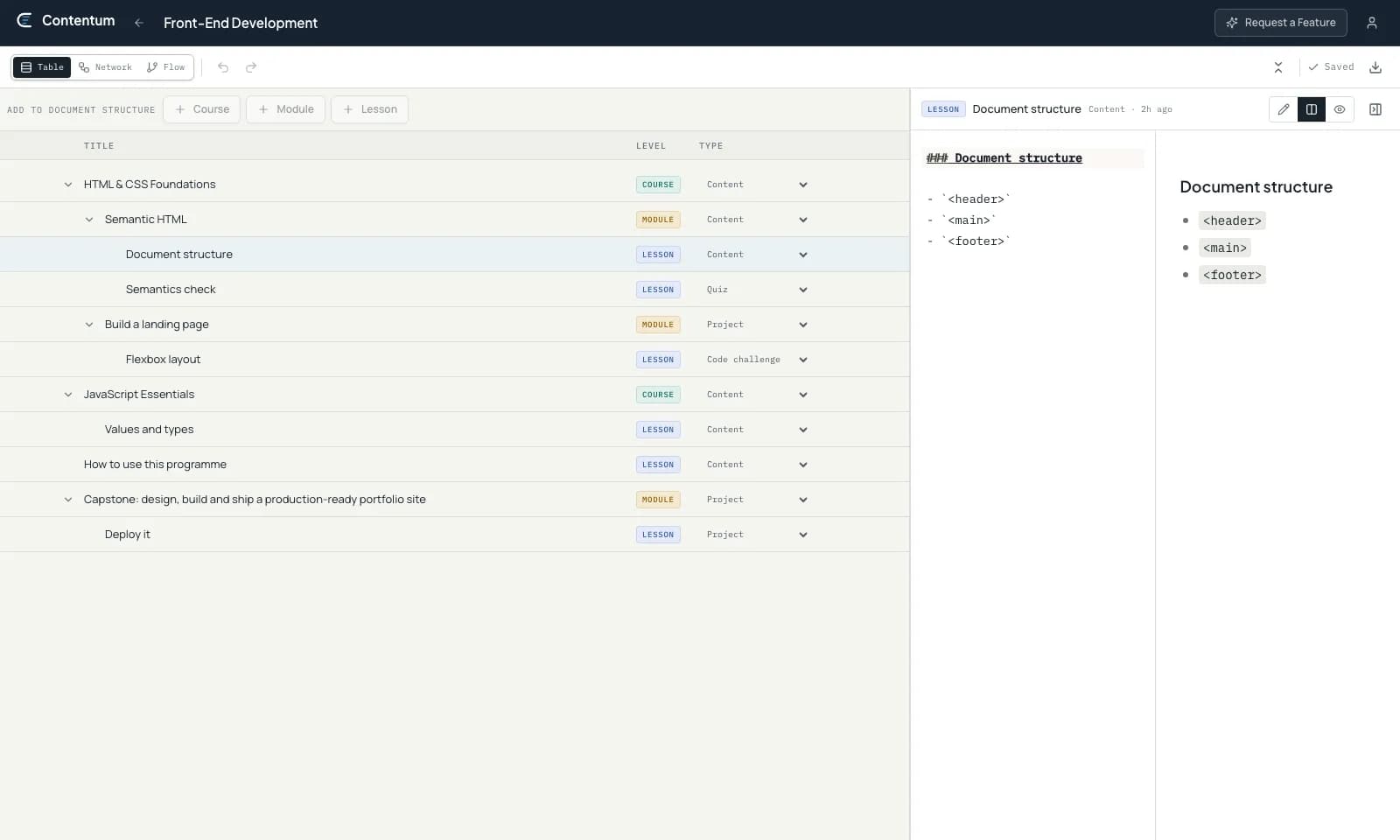
Task: Go back using the header arrow
Action: (138, 23)
